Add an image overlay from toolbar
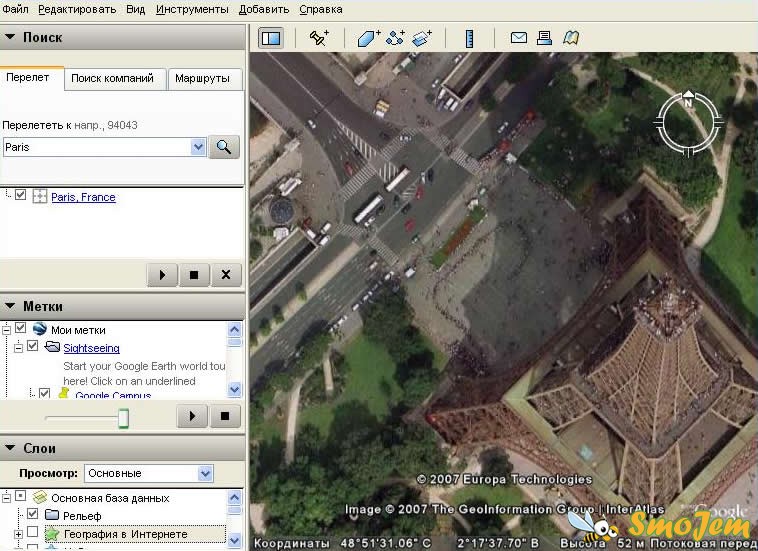The image size is (758, 551). pyautogui.click(x=422, y=38)
